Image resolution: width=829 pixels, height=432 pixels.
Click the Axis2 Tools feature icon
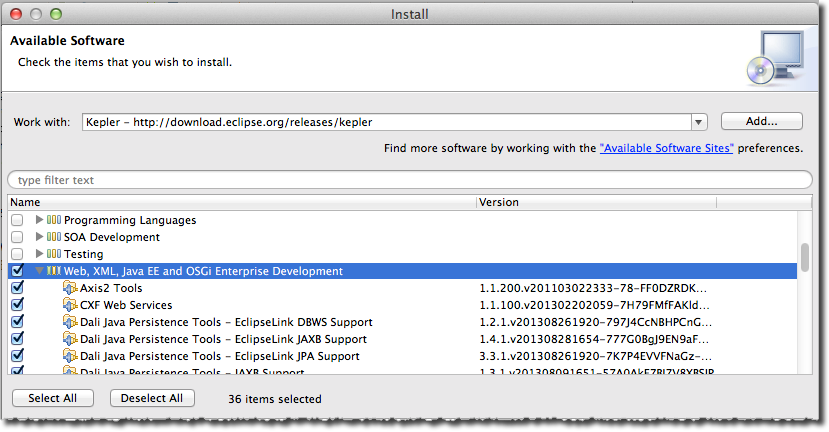pyautogui.click(x=69, y=288)
